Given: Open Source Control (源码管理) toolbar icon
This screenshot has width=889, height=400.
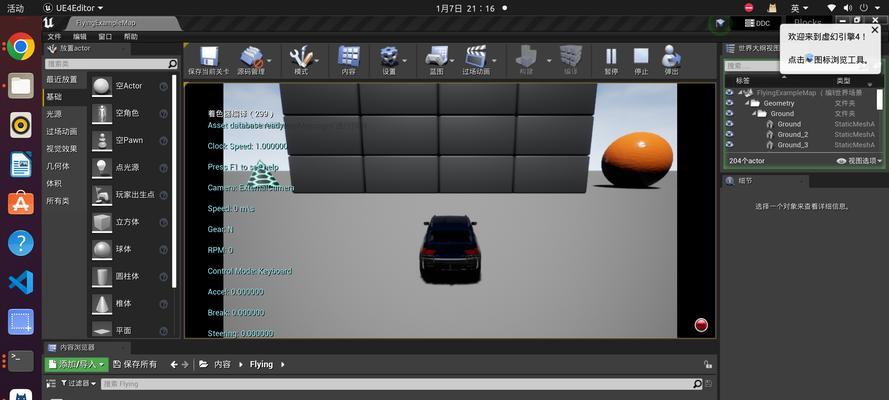Looking at the screenshot, I should coord(251,57).
